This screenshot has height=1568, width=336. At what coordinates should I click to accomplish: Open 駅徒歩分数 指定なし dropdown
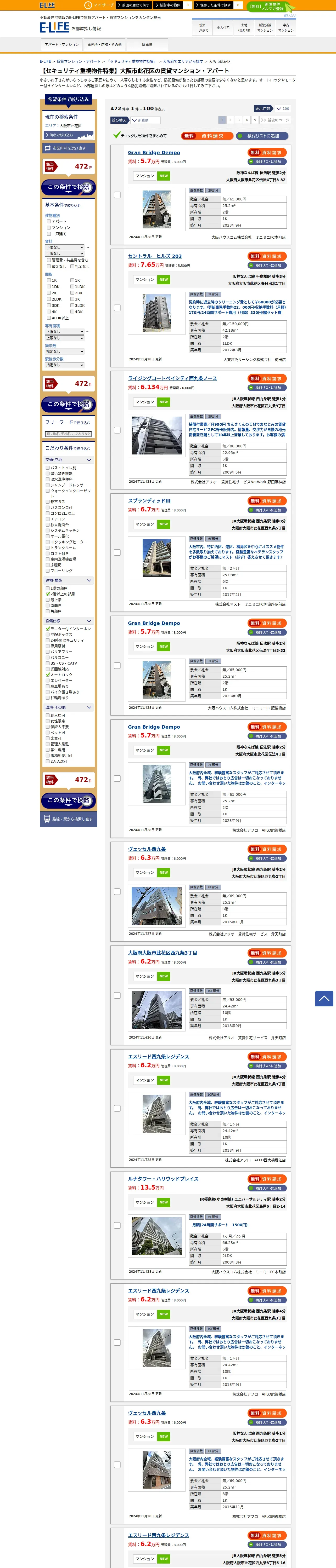(65, 365)
